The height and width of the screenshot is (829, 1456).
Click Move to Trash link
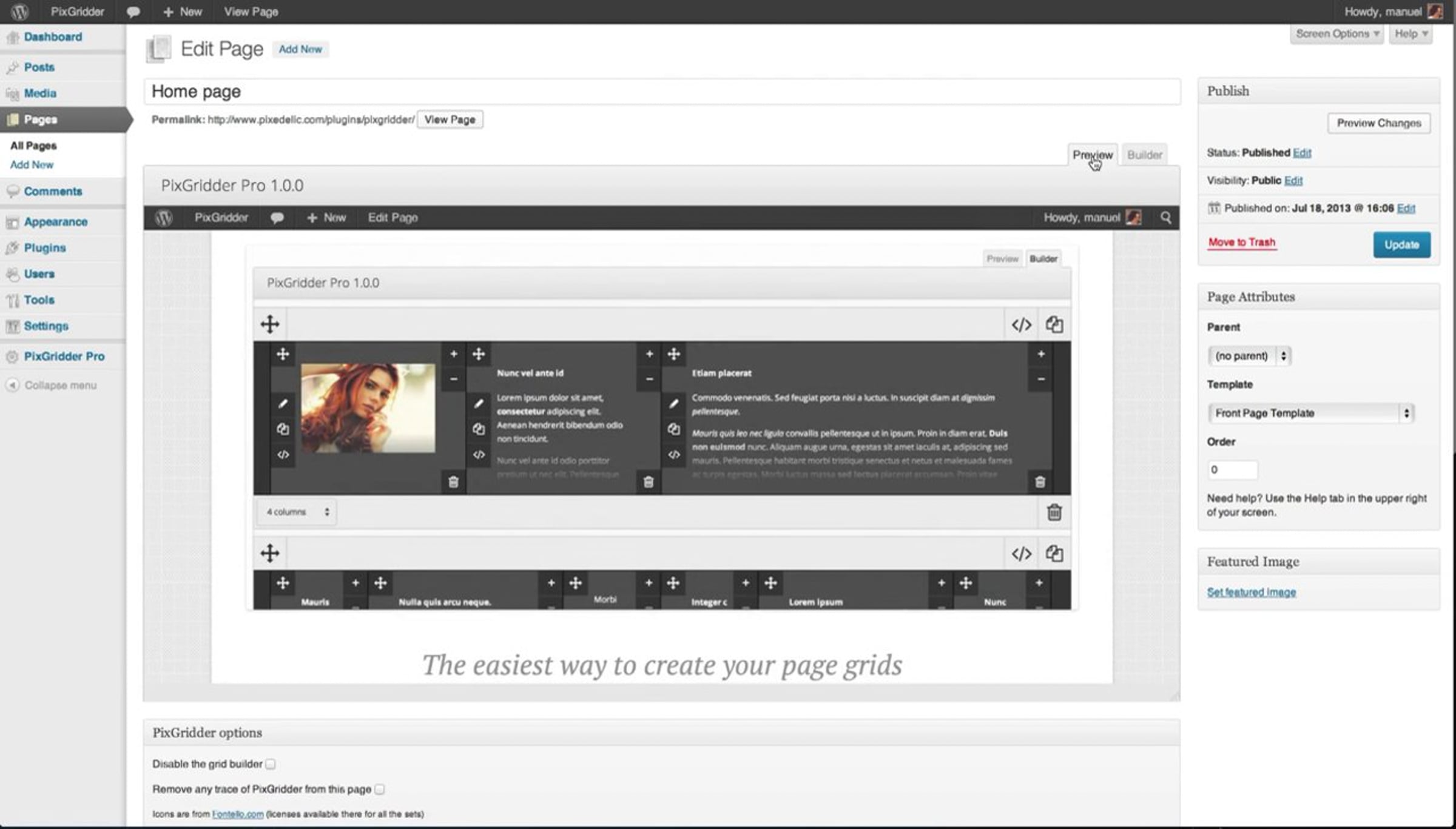[x=1242, y=243]
